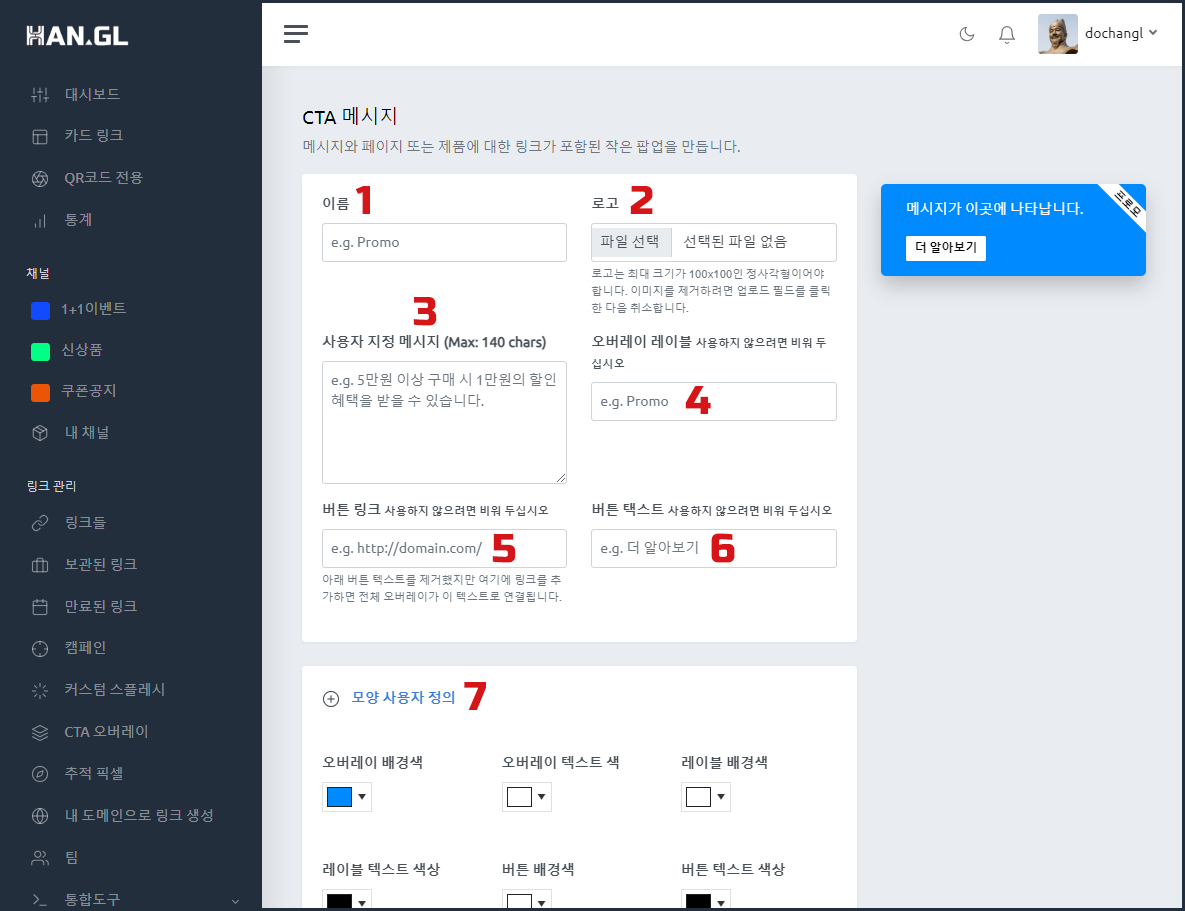Click the 만료된 링크 calendar icon
This screenshot has height=911, width=1185.
click(40, 606)
